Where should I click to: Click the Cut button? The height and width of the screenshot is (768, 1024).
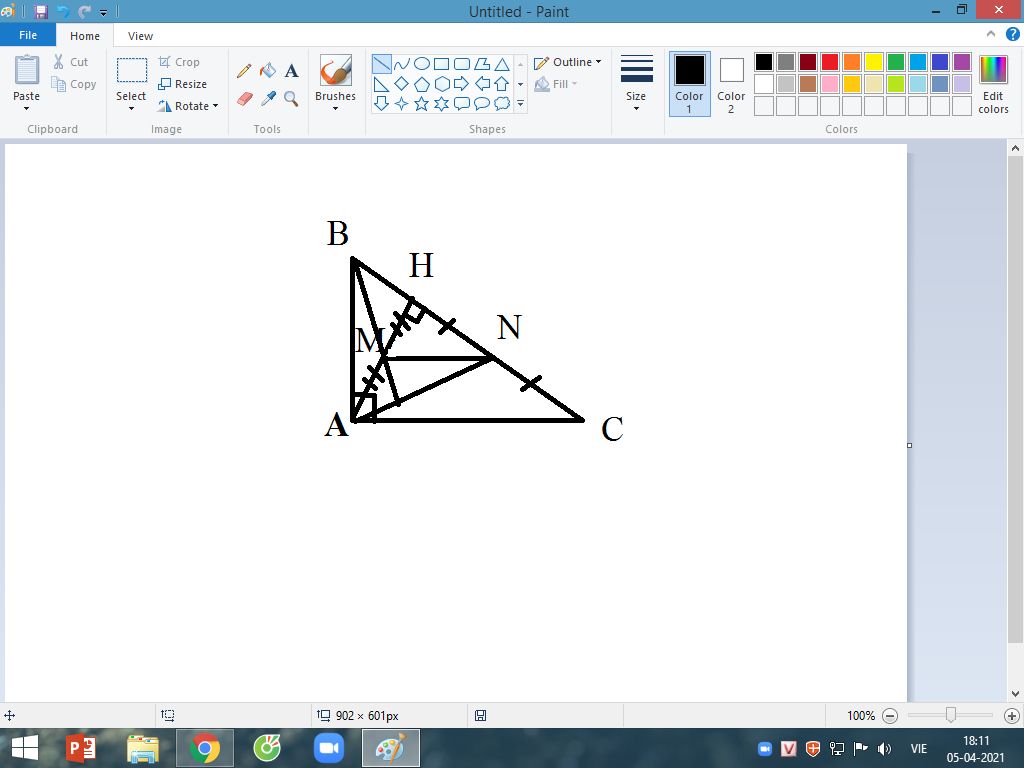[71, 62]
